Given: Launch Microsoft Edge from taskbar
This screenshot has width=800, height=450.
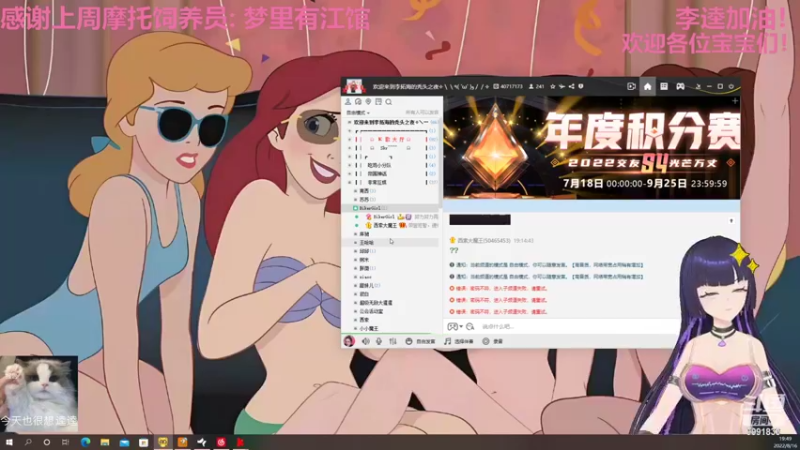Looking at the screenshot, I should (85, 442).
